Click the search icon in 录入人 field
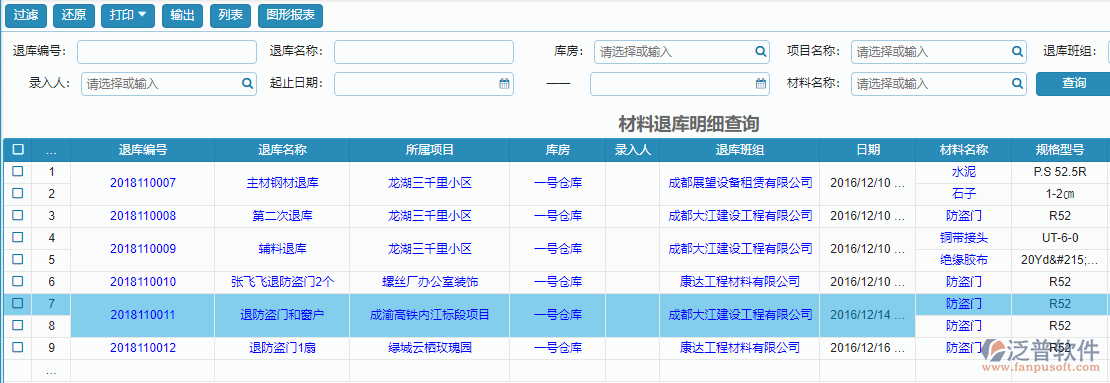This screenshot has height=383, width=1110. [247, 84]
